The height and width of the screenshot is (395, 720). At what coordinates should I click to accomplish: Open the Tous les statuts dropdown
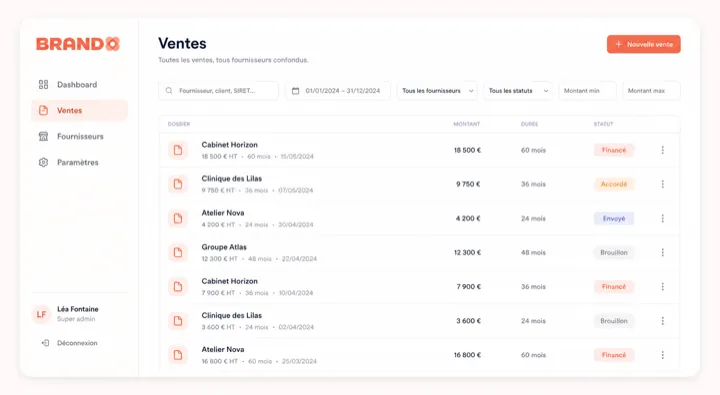tap(518, 90)
